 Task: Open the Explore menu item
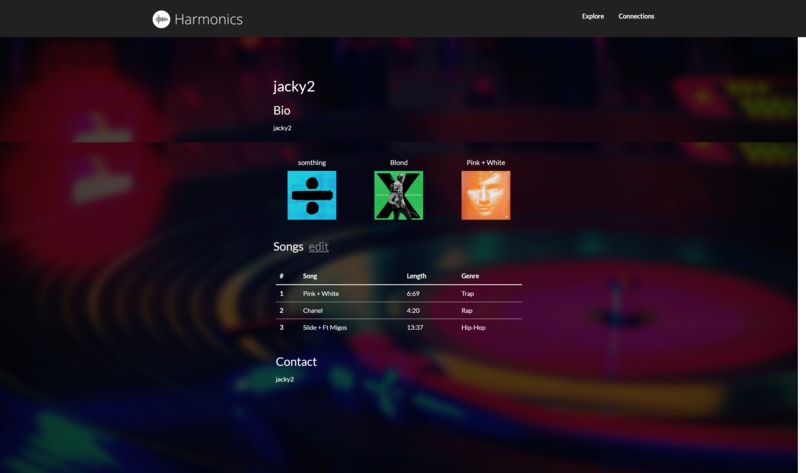coord(593,16)
